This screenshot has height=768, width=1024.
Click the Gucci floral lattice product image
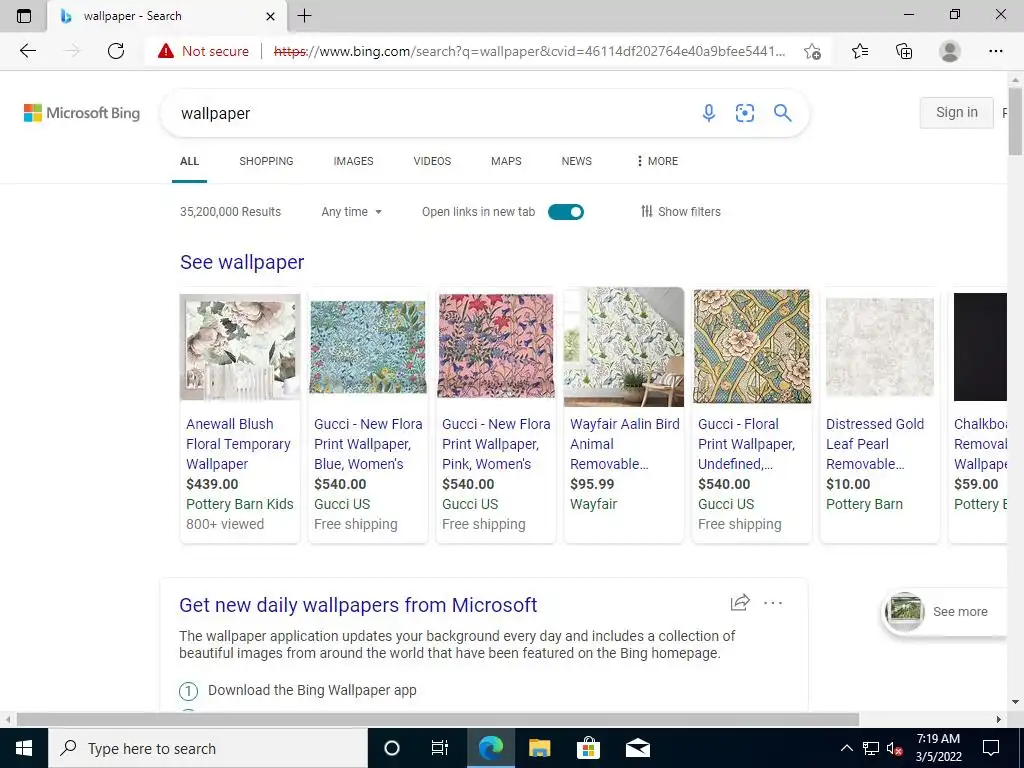click(752, 346)
